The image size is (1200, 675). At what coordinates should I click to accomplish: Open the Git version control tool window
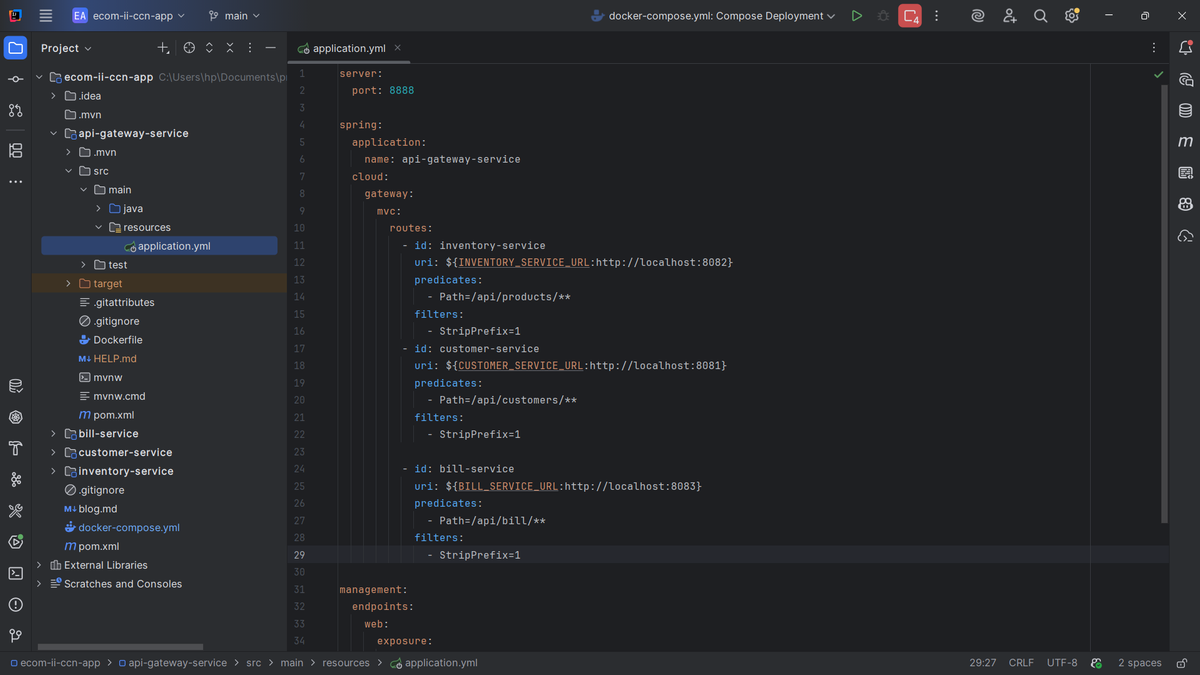pos(15,635)
